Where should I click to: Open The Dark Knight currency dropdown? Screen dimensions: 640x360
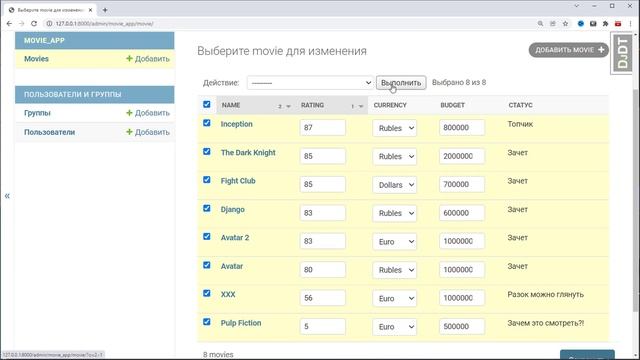pyautogui.click(x=394, y=156)
